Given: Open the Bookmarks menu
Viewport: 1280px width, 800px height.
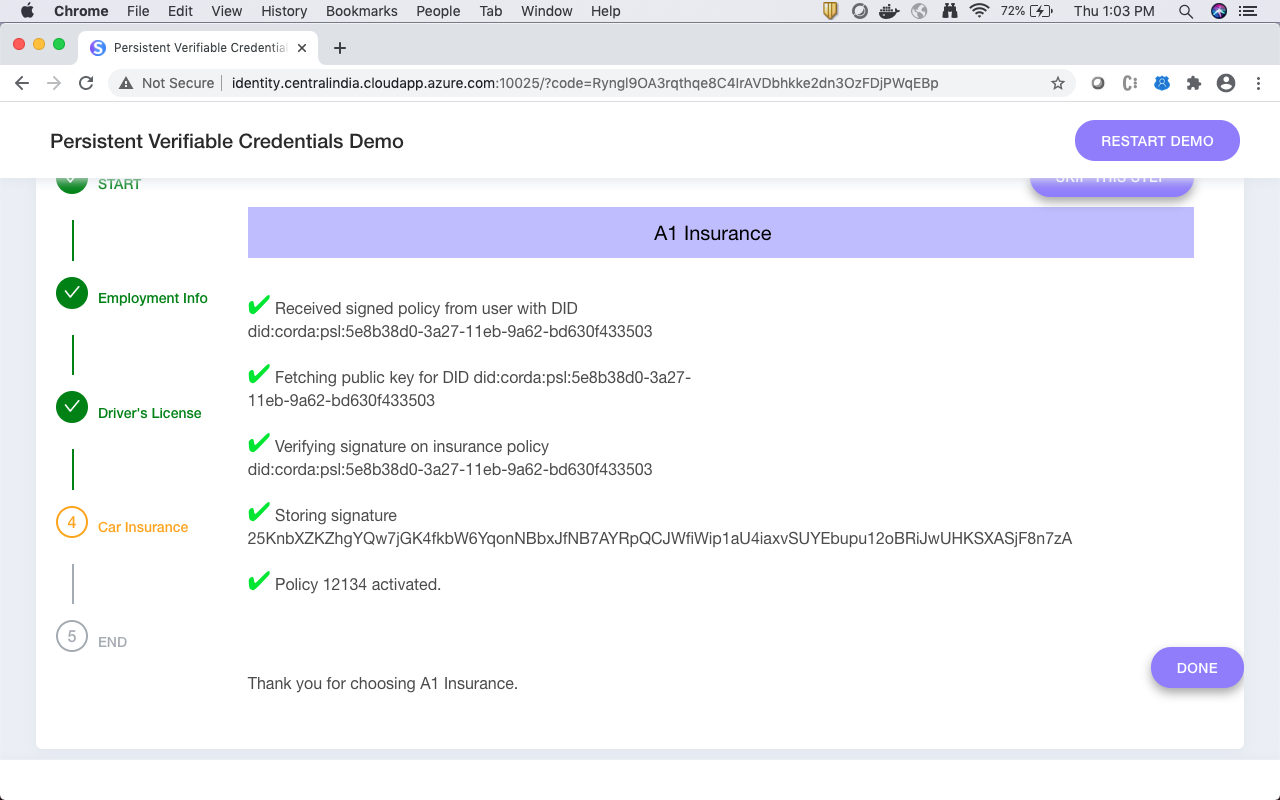Looking at the screenshot, I should point(362,11).
